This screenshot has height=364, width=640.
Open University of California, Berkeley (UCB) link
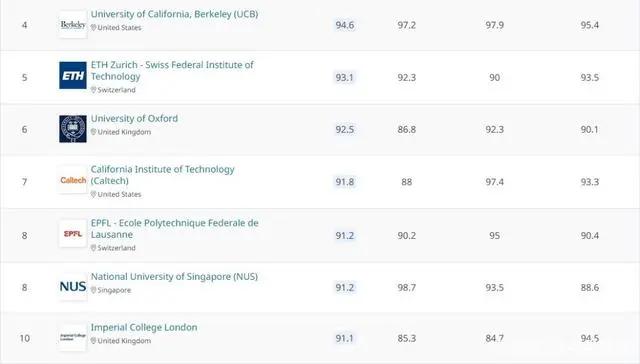[174, 14]
